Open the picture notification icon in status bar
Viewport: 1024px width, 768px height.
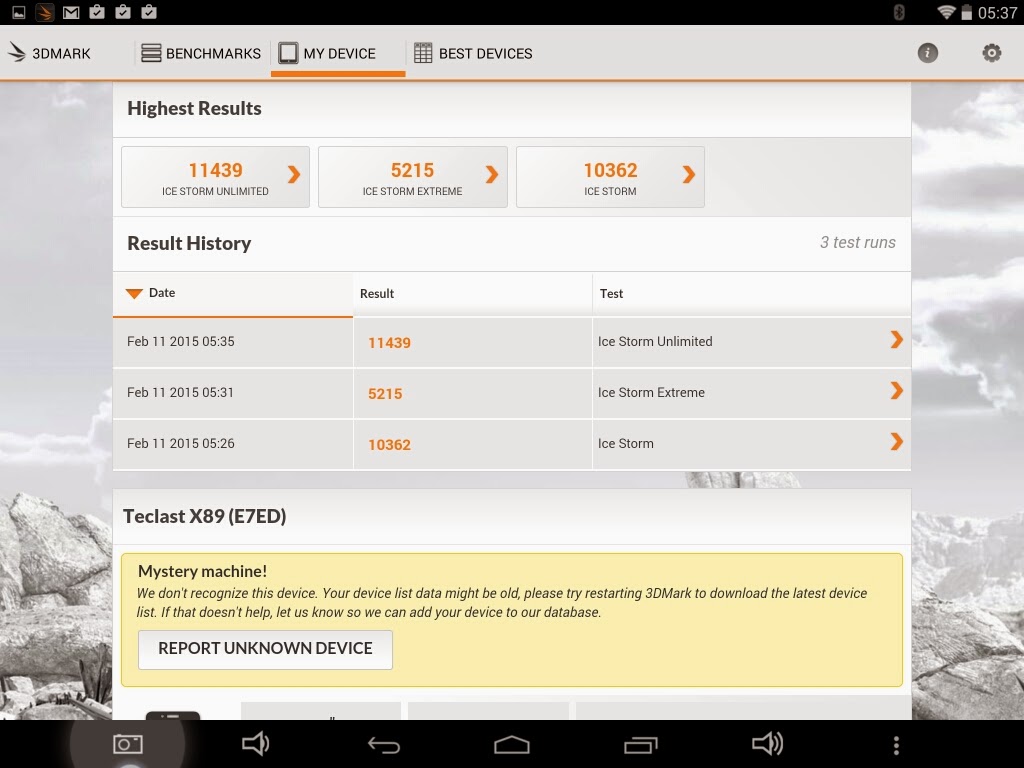pos(19,12)
